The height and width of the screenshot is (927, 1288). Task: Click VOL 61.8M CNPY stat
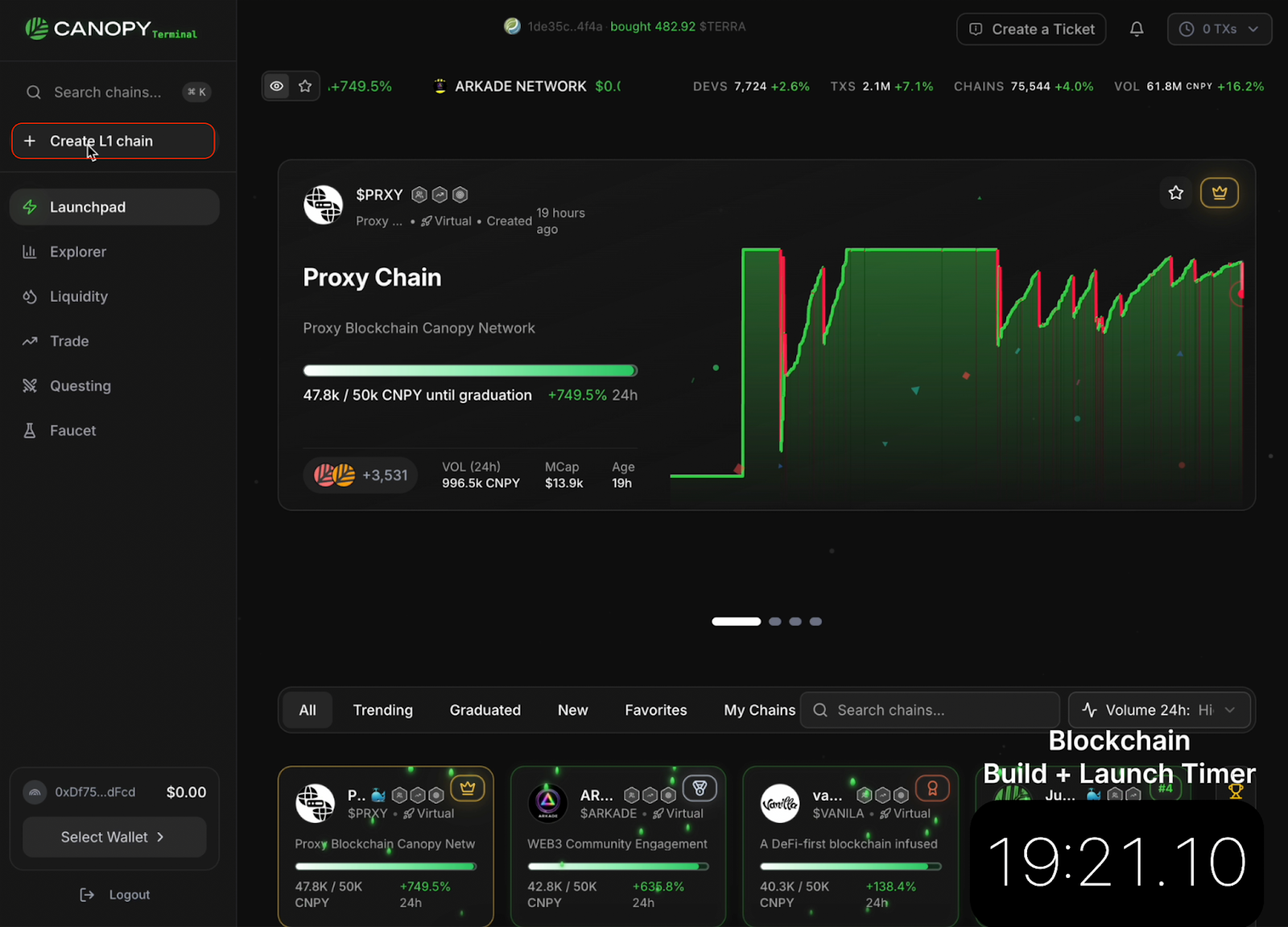coord(1189,86)
